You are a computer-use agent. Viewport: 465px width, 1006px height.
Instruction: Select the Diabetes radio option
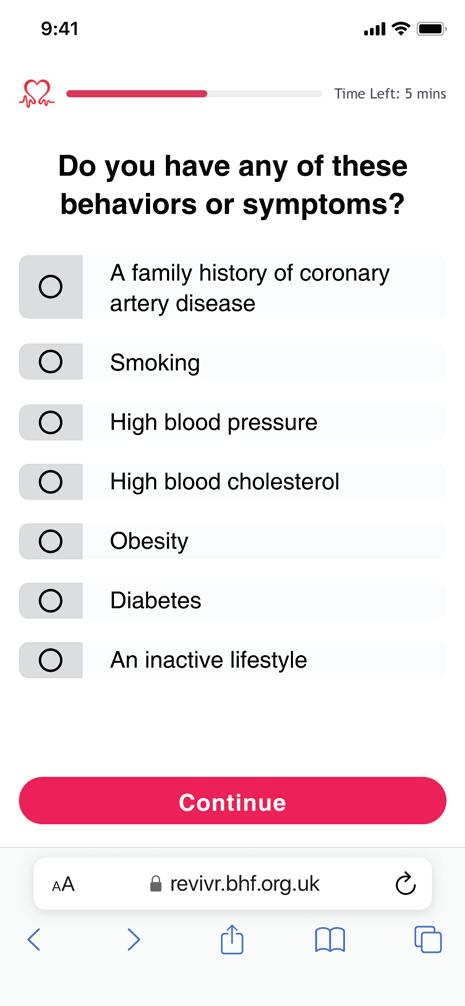(232, 601)
